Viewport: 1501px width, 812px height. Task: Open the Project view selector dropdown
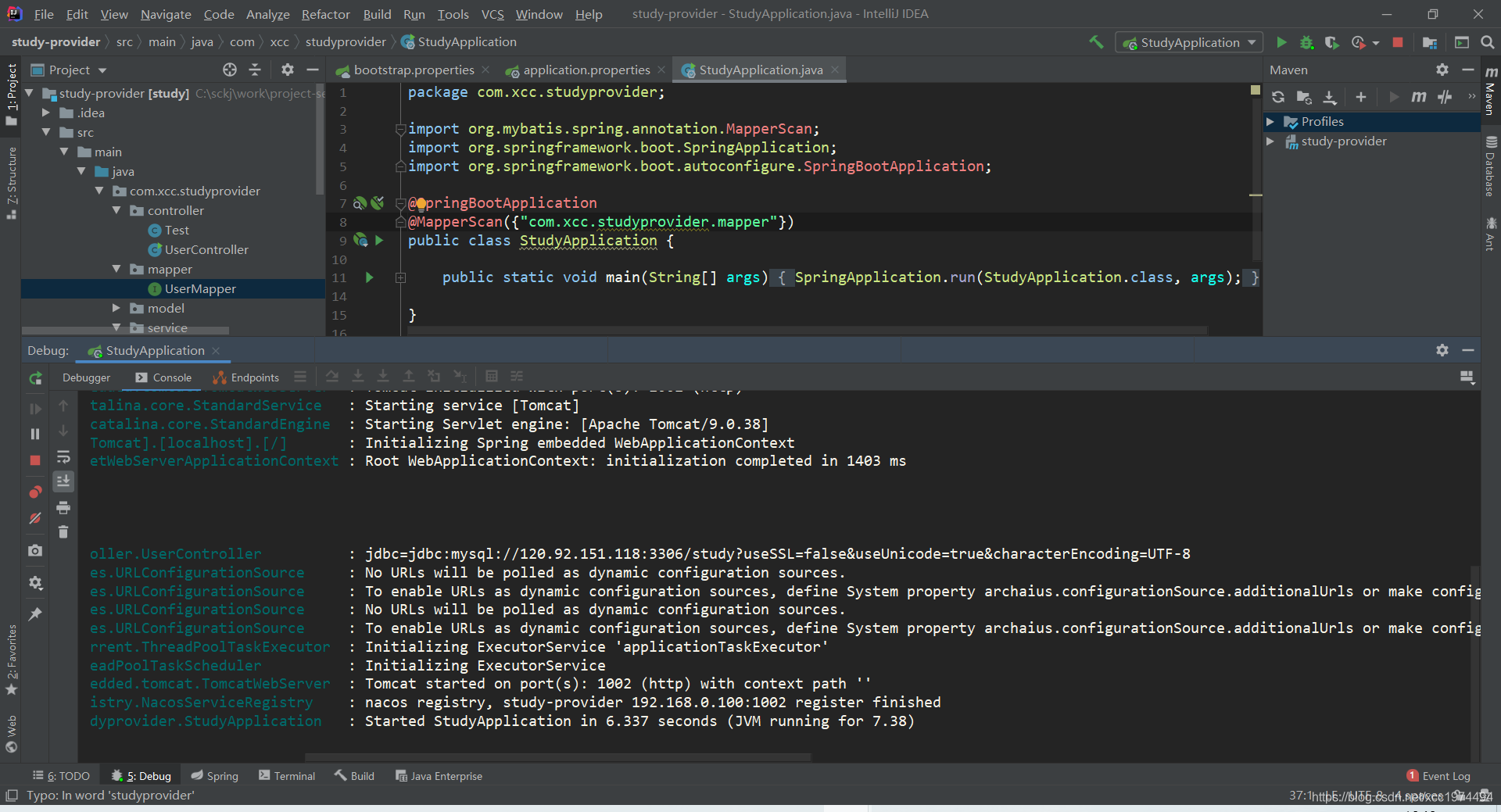click(68, 70)
